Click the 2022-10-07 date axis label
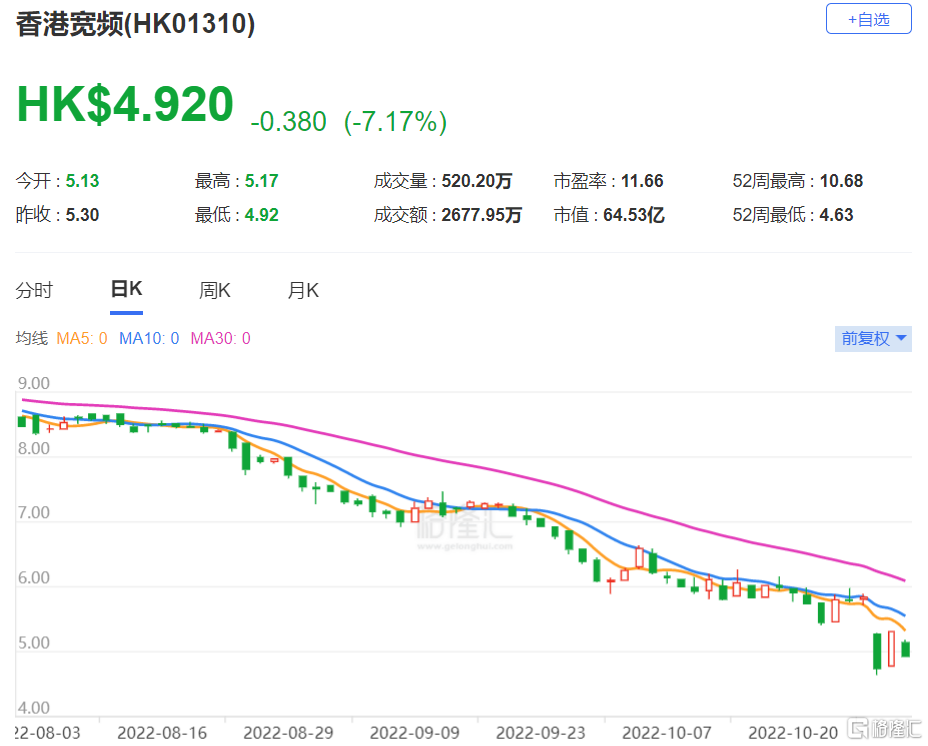The height and width of the screenshot is (746, 928). point(666,733)
